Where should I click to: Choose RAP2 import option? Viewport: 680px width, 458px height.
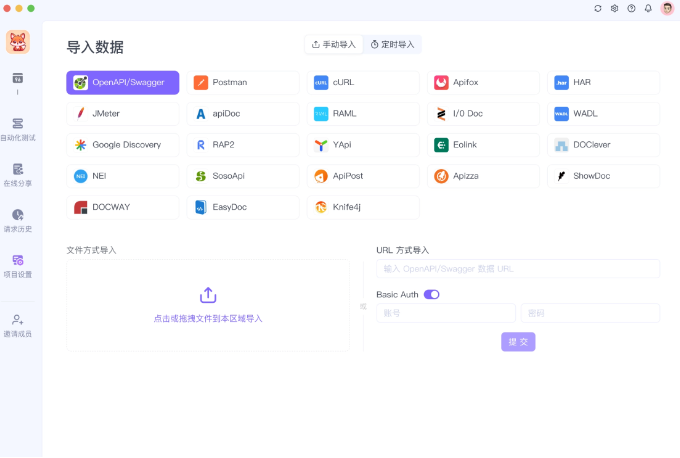243,145
